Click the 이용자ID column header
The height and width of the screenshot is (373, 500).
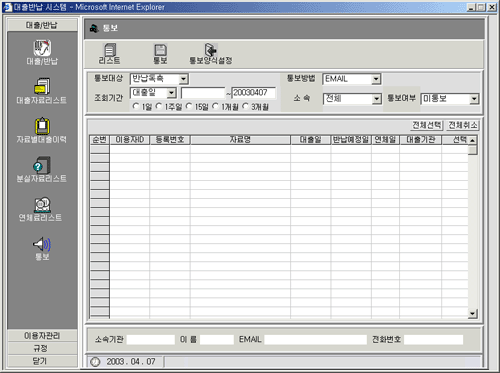[x=130, y=140]
